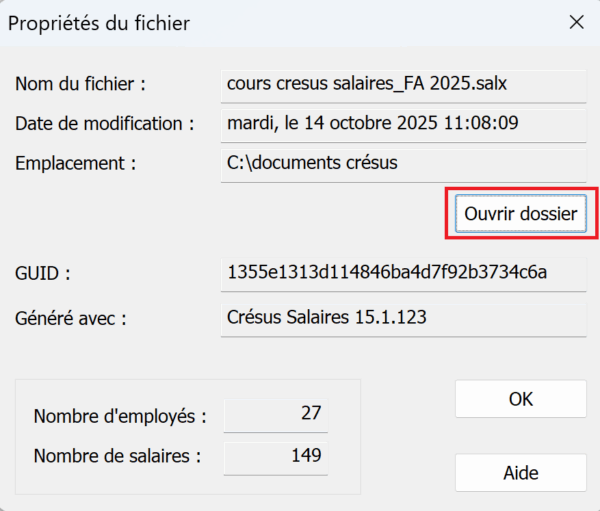The width and height of the screenshot is (600, 511).
Task: Click the Propriétés du fichier title bar
Action: coord(250,21)
